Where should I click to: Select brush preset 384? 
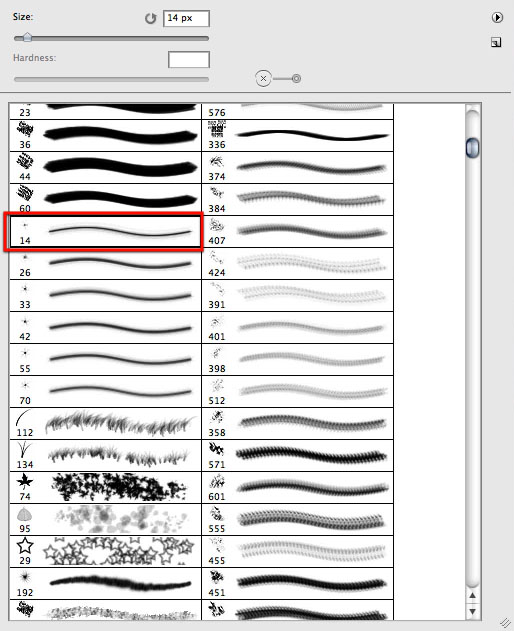(297, 199)
